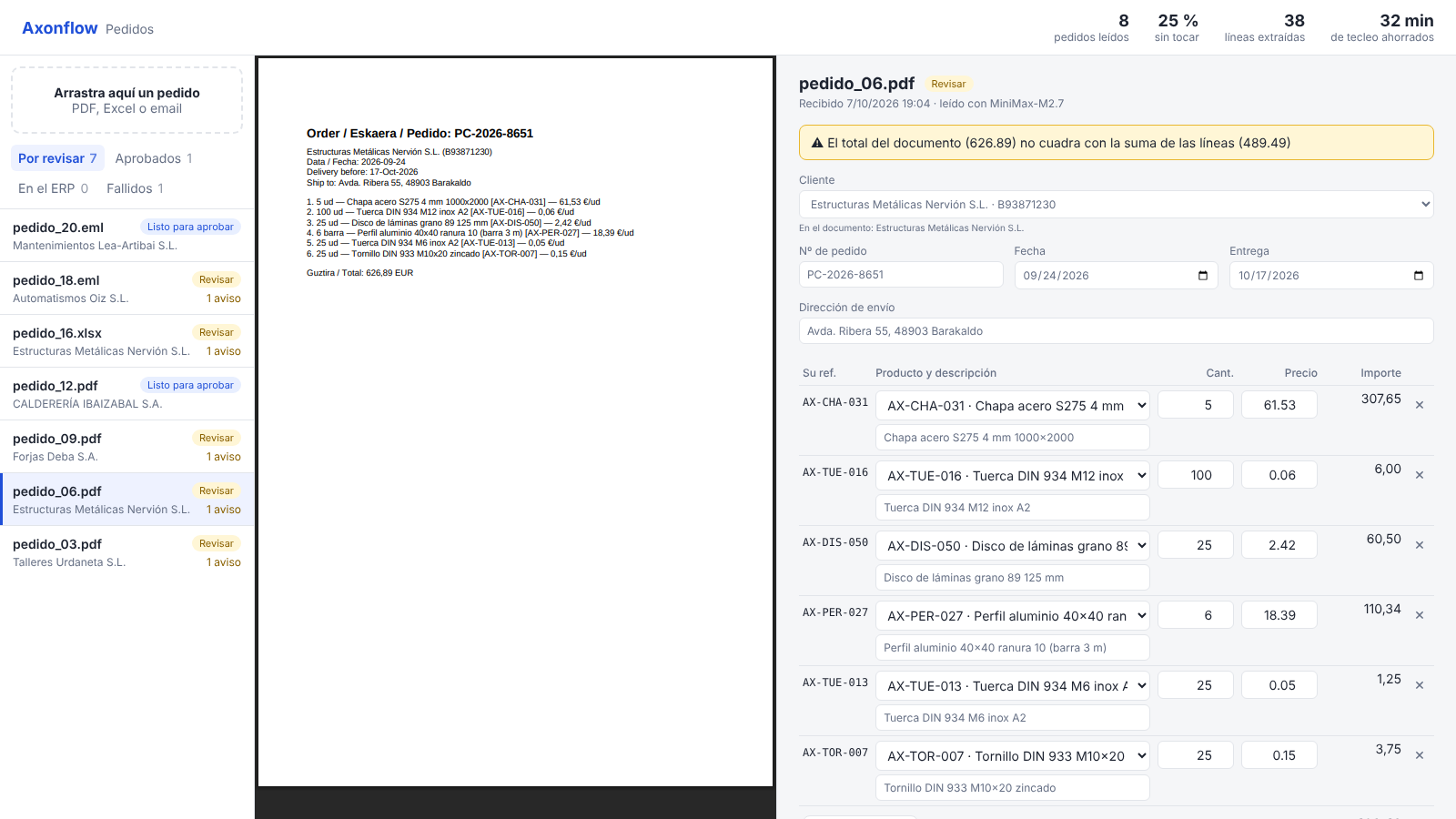Viewport: 1456px width, 819px height.
Task: Show the Fallidos tab
Action: [x=135, y=188]
